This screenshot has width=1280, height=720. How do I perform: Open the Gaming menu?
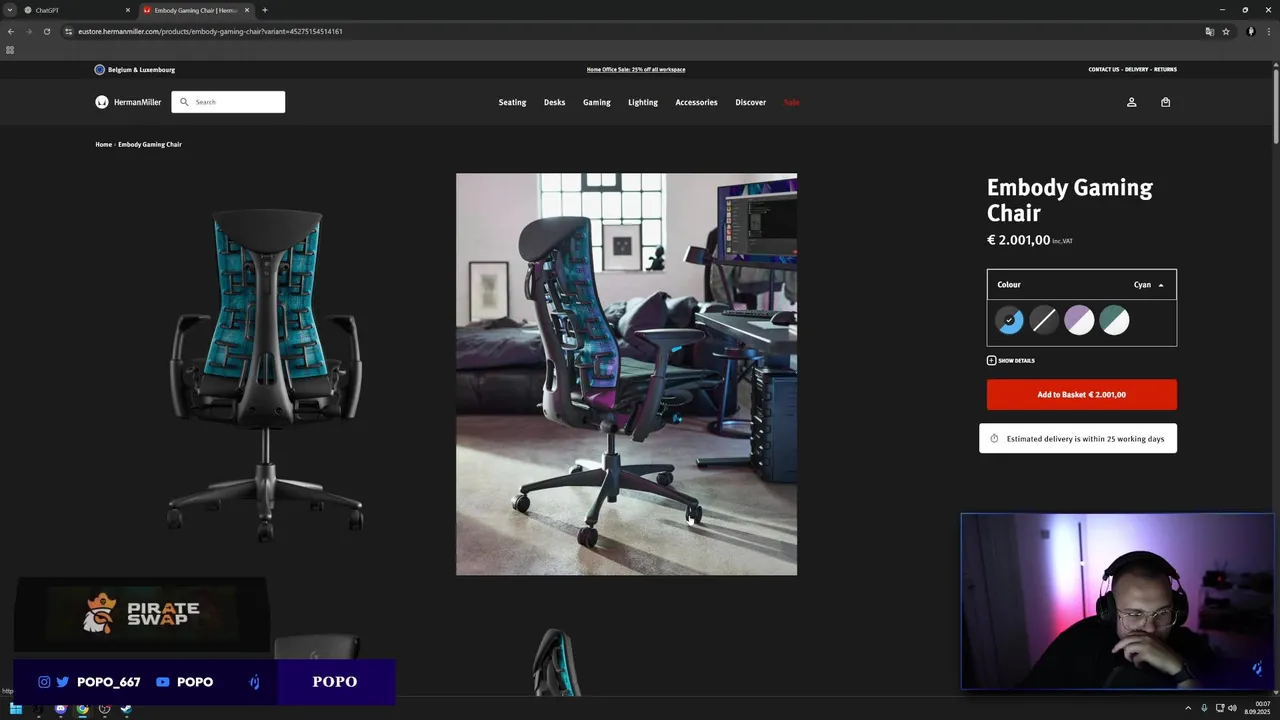[597, 102]
